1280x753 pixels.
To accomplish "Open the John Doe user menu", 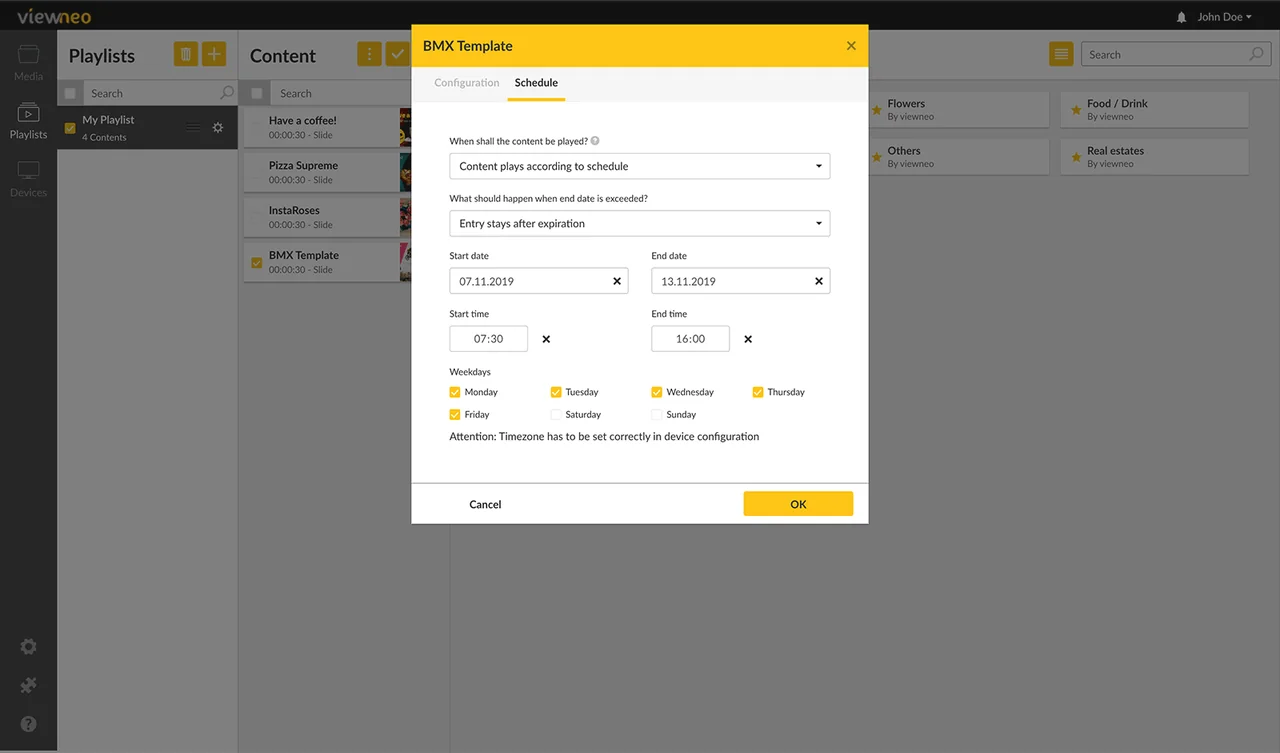I will [x=1225, y=17].
